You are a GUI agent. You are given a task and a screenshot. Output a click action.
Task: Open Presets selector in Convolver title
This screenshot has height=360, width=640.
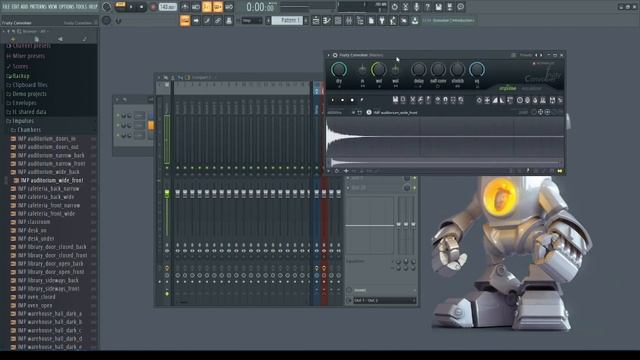tap(525, 55)
